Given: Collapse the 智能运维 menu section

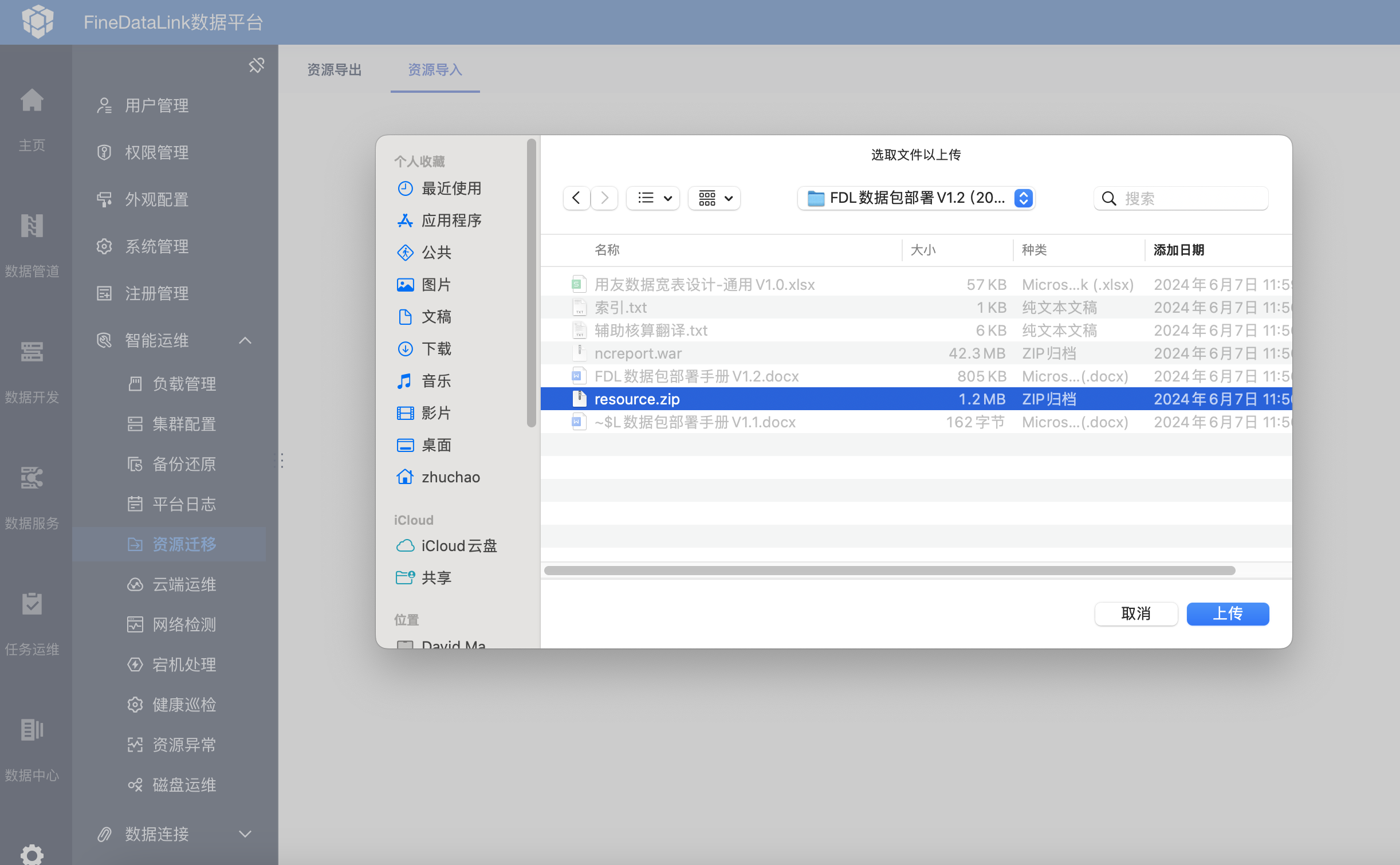Looking at the screenshot, I should point(245,341).
